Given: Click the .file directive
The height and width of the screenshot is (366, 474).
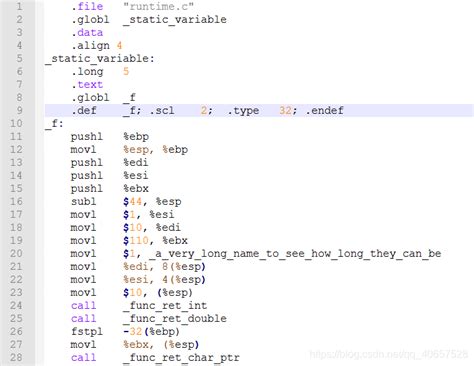Looking at the screenshot, I should click(87, 6).
